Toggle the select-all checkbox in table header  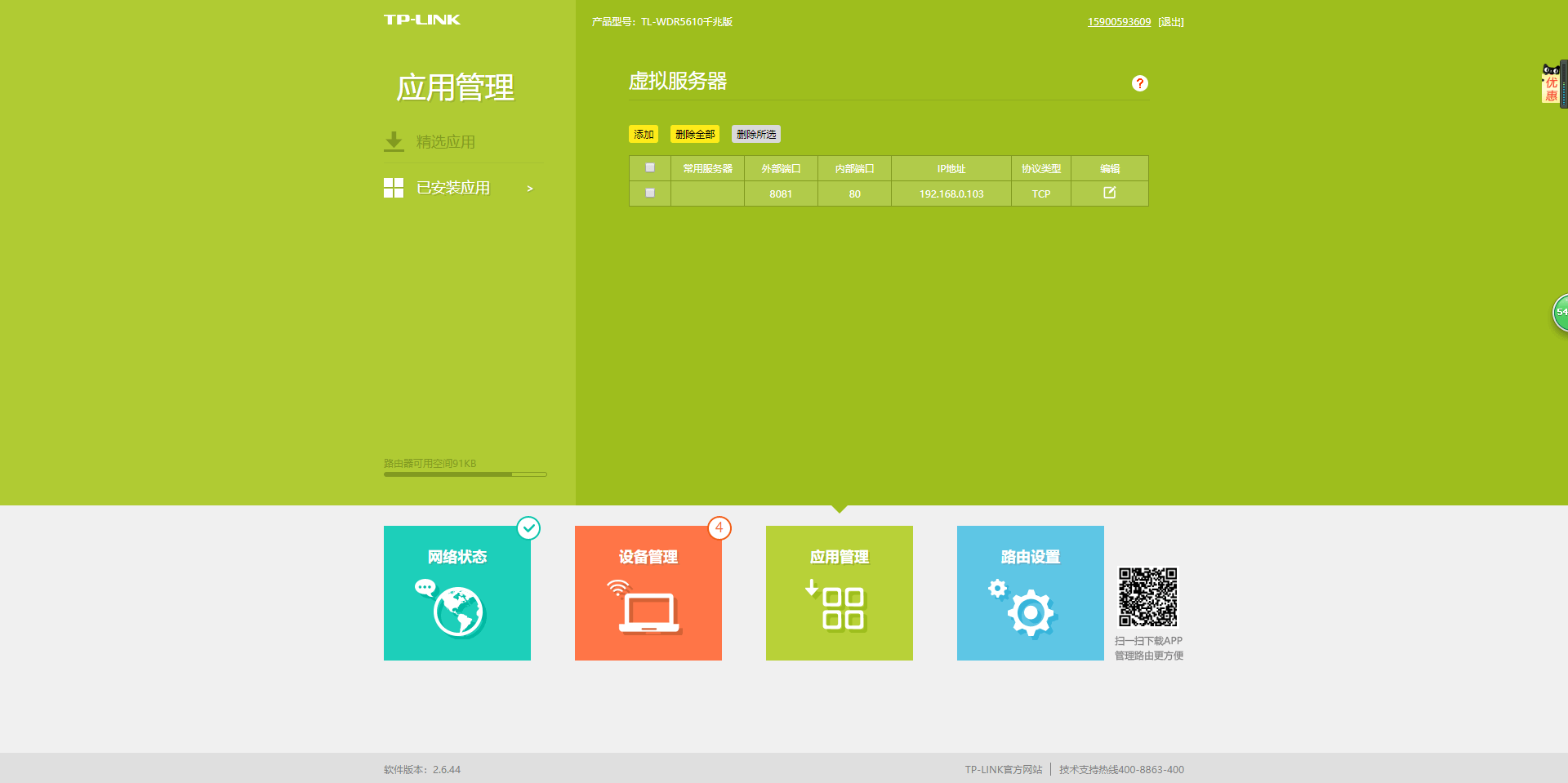coord(650,167)
